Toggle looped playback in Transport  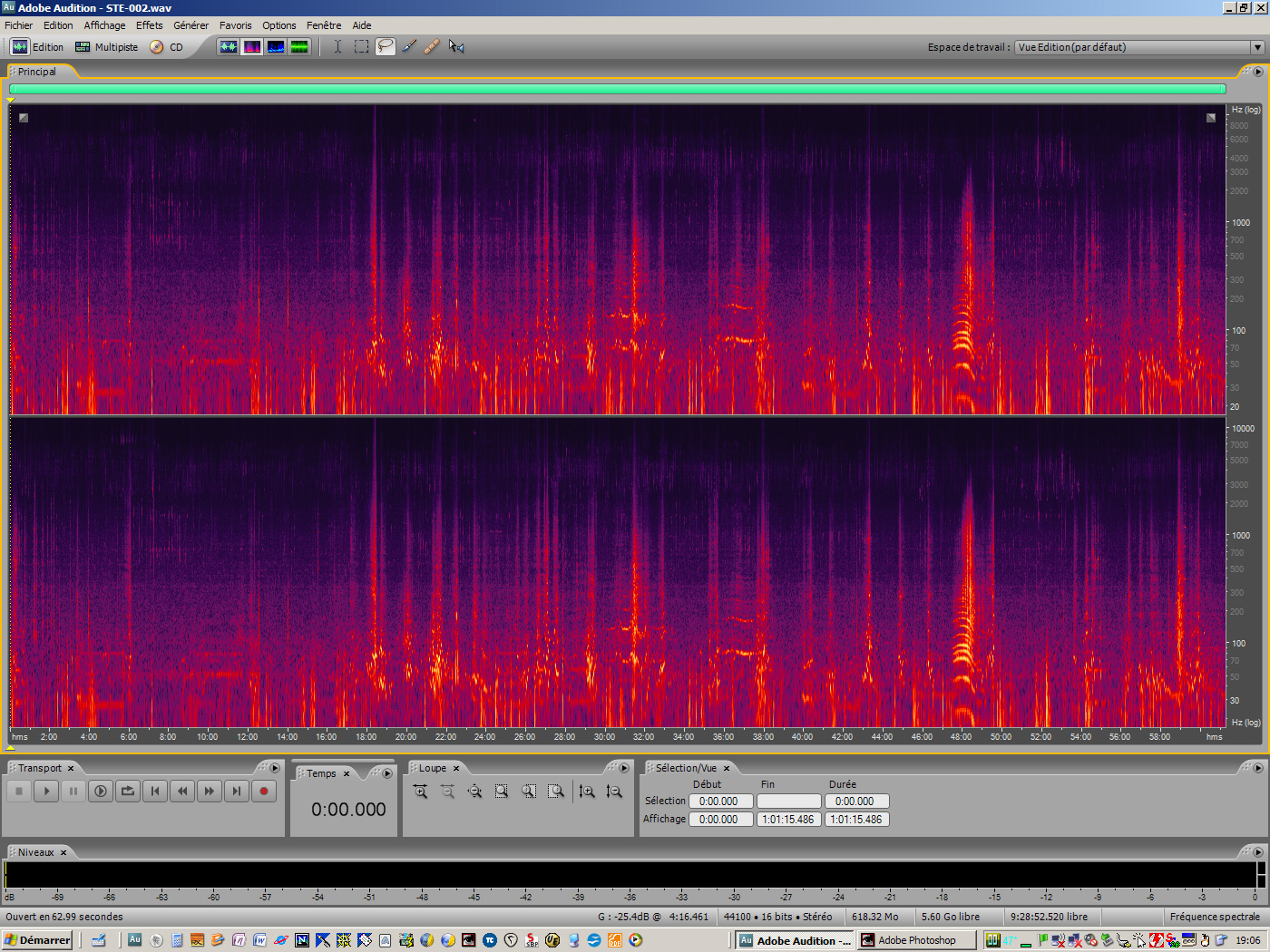point(128,791)
